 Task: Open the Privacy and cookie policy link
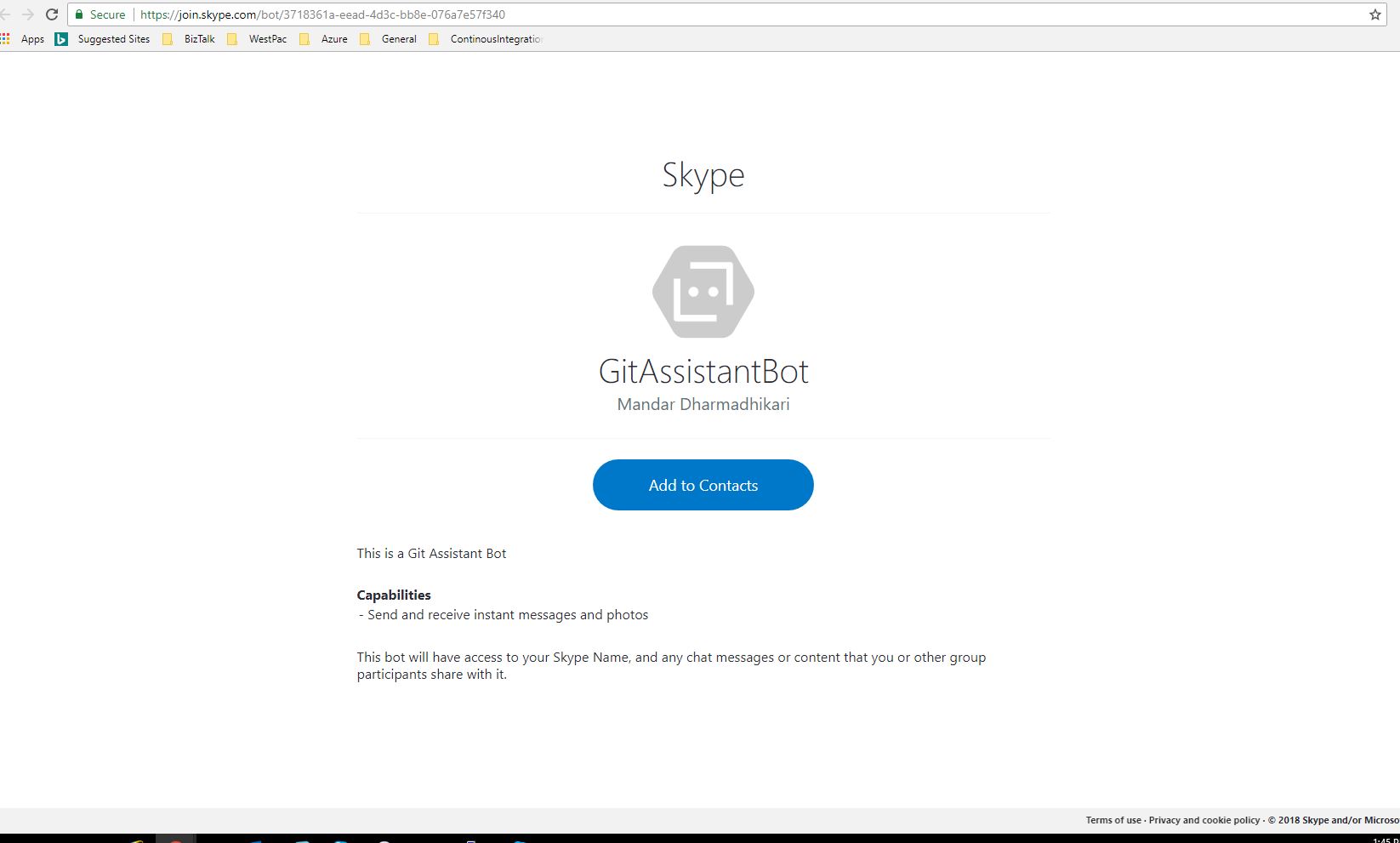pyautogui.click(x=1204, y=820)
